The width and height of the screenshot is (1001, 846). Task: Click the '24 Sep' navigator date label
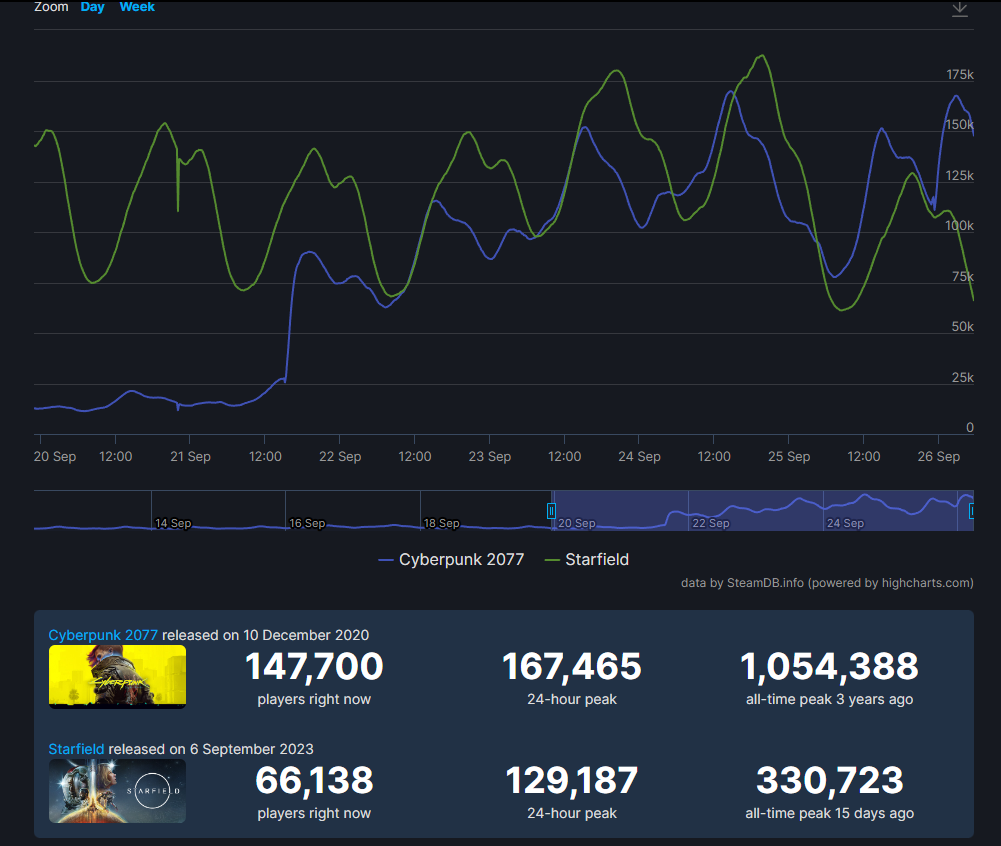click(845, 524)
